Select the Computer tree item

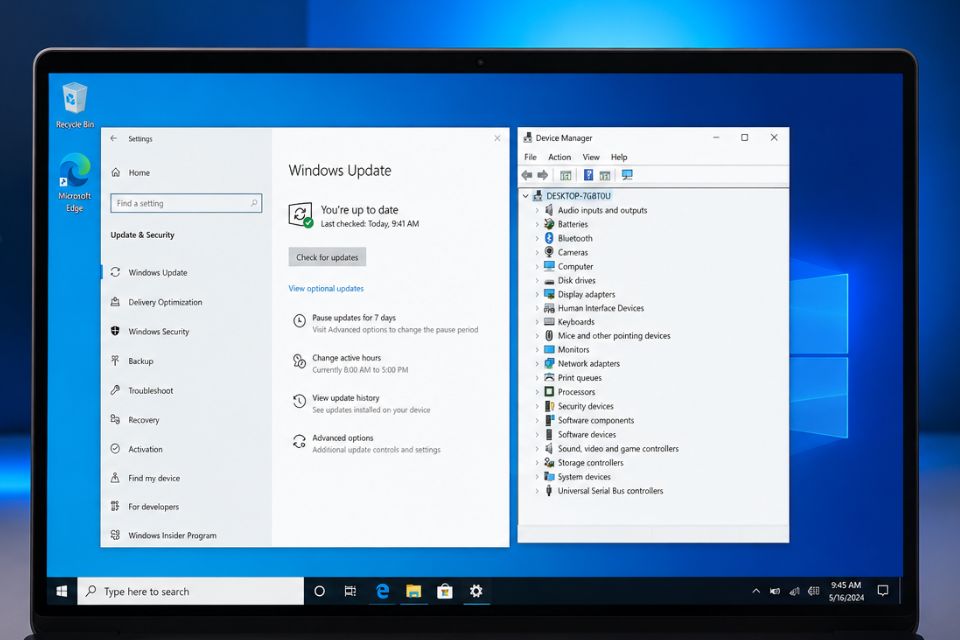click(575, 266)
